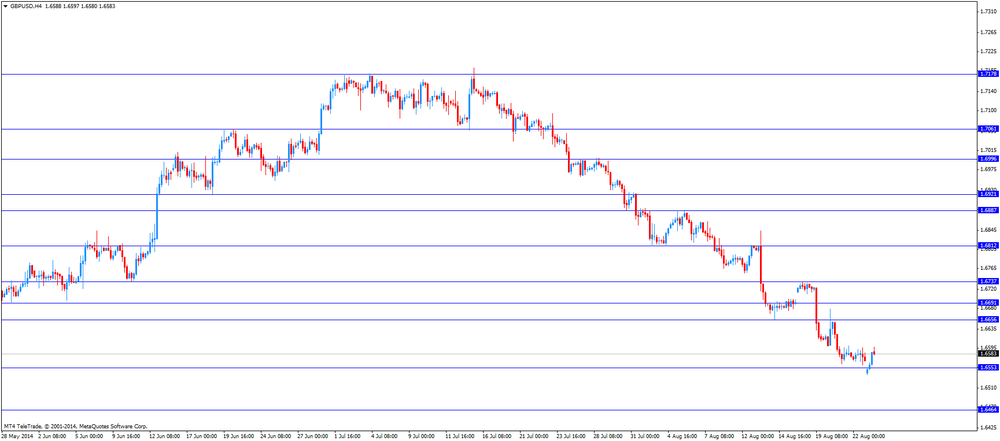Click the 1.7265 price scale label
Image resolution: width=1000 pixels, height=441 pixels.
988,31
